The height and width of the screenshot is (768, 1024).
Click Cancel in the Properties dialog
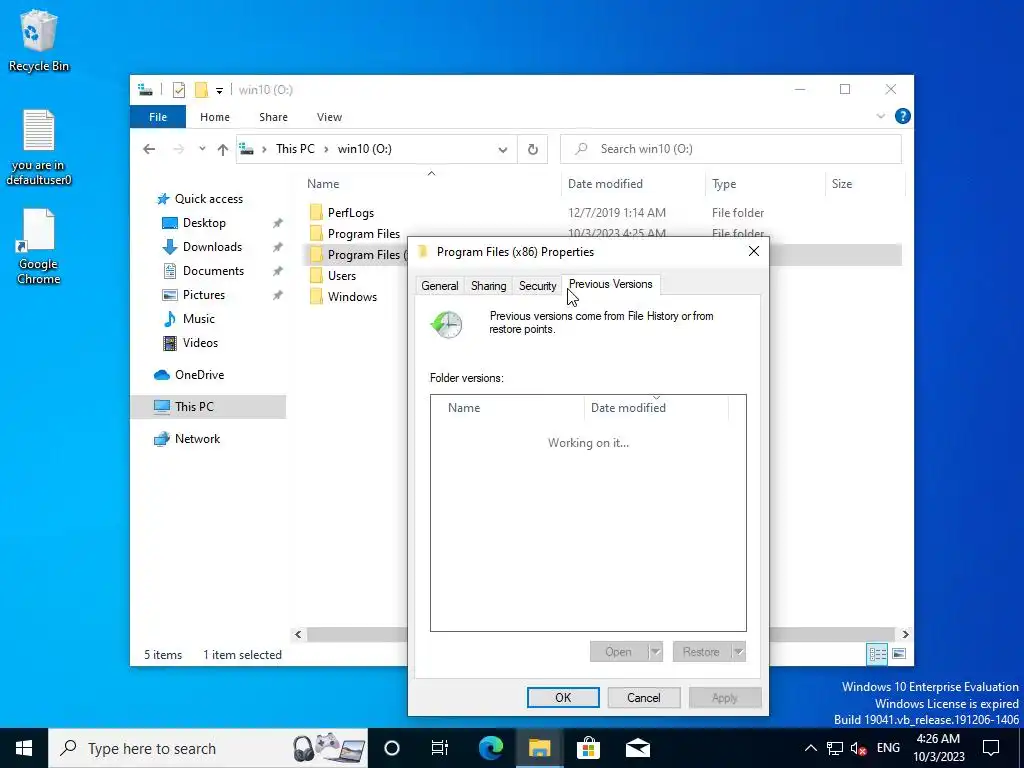click(644, 697)
